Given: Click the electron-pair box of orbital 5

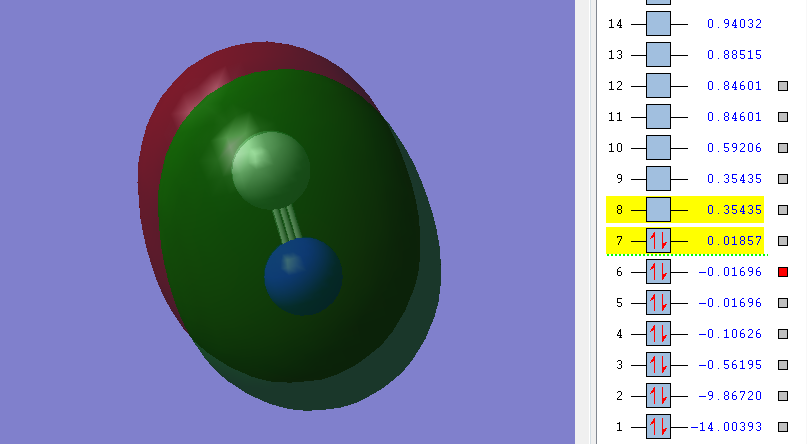Looking at the screenshot, I should coord(658,303).
